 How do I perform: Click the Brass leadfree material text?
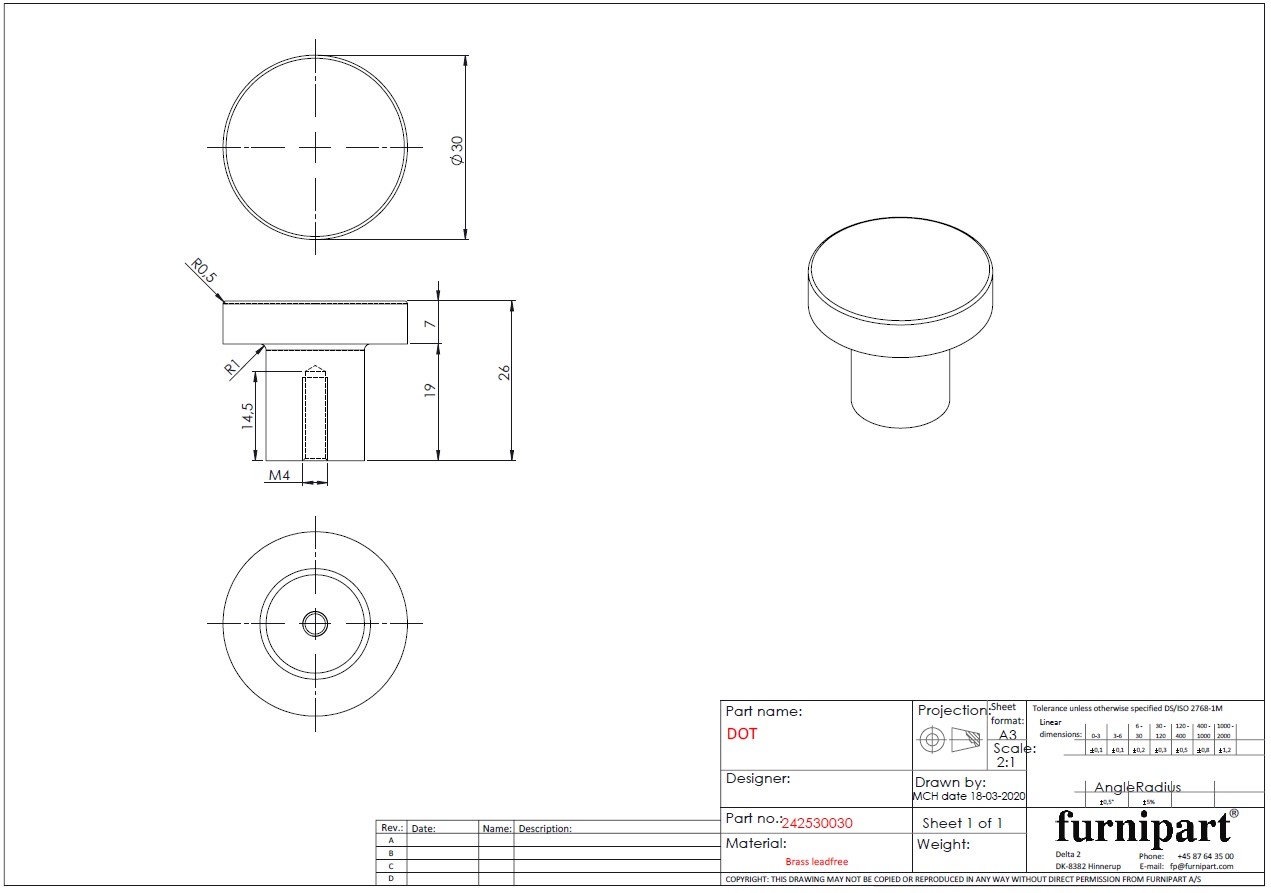coord(816,861)
